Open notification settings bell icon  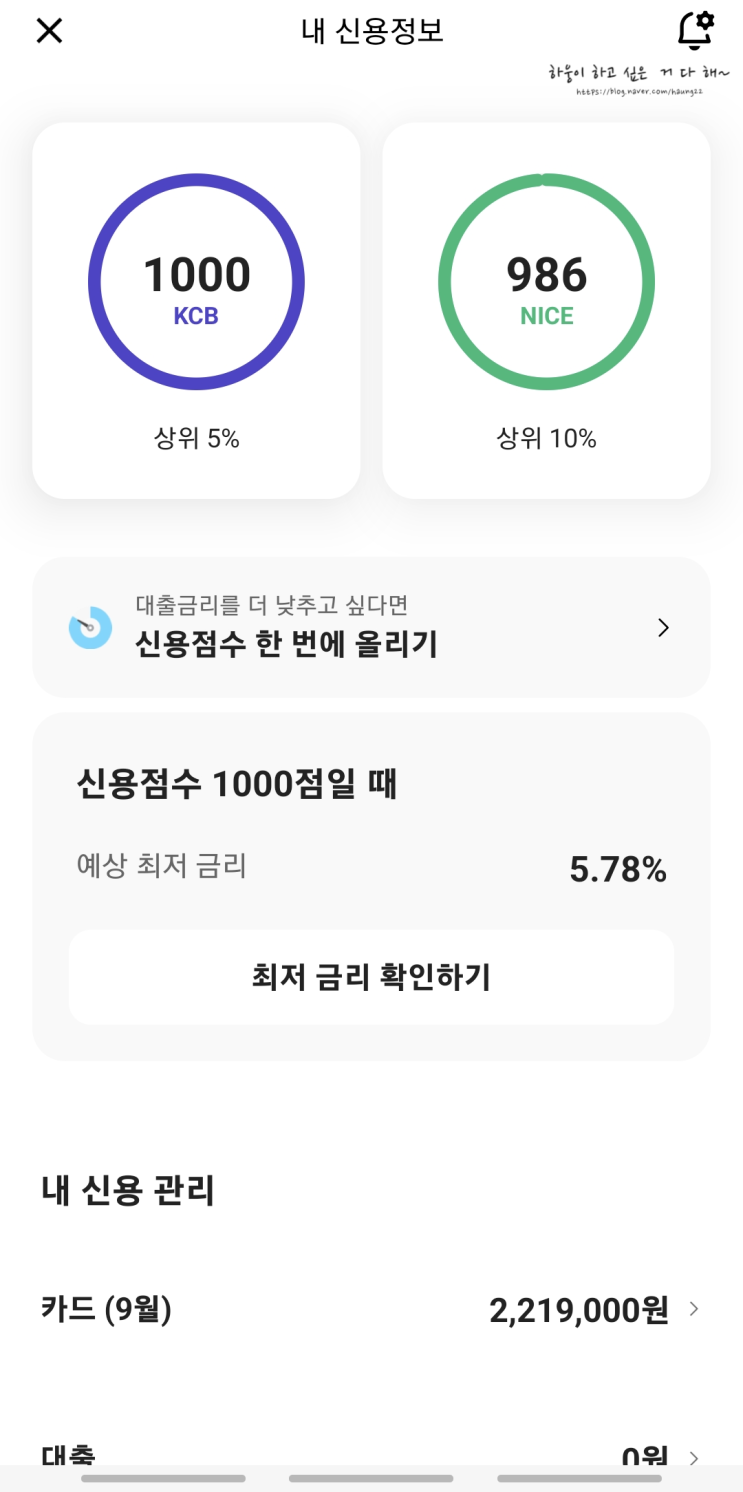(x=695, y=30)
